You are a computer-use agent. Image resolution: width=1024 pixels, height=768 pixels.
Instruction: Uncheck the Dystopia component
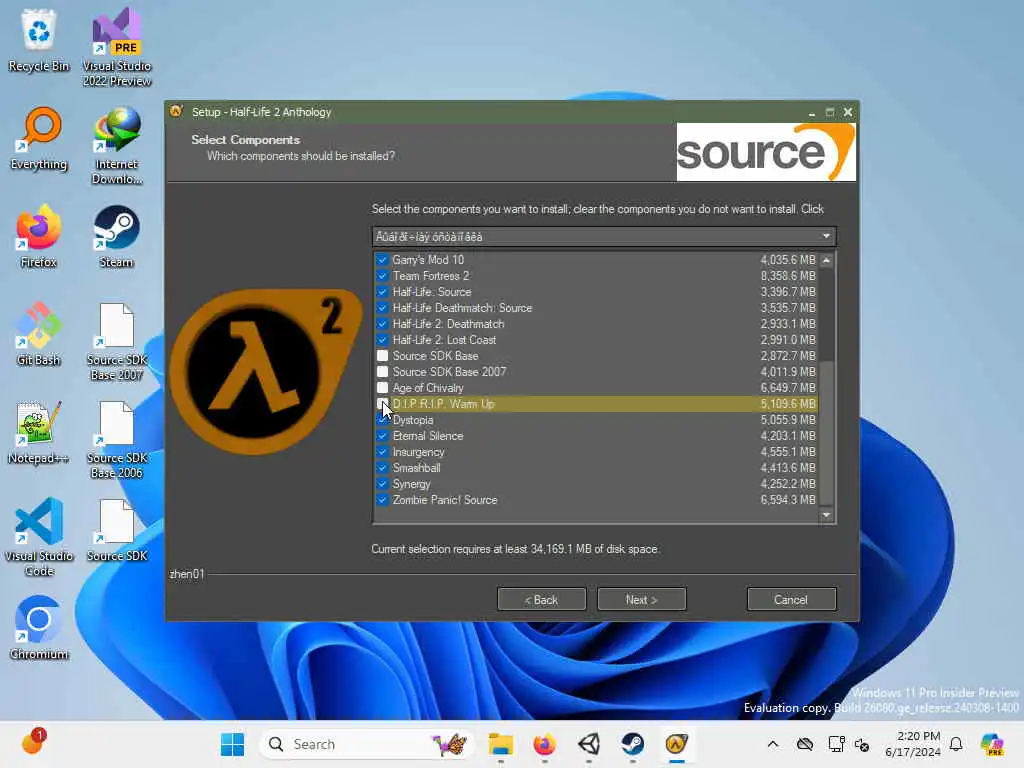click(383, 420)
